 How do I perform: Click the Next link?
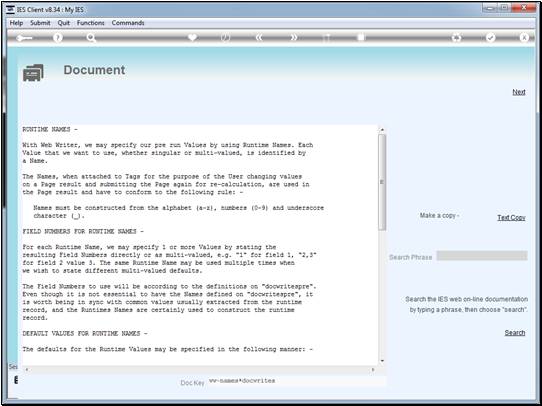[x=519, y=92]
